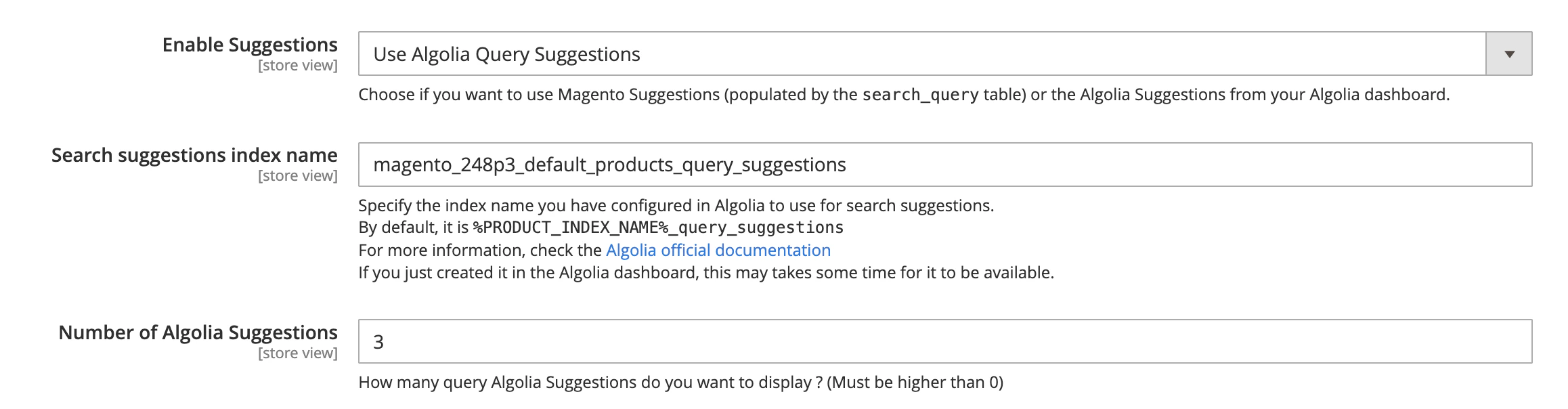Click the Enable Suggestions field label
Image resolution: width=1568 pixels, height=409 pixels.
point(250,45)
